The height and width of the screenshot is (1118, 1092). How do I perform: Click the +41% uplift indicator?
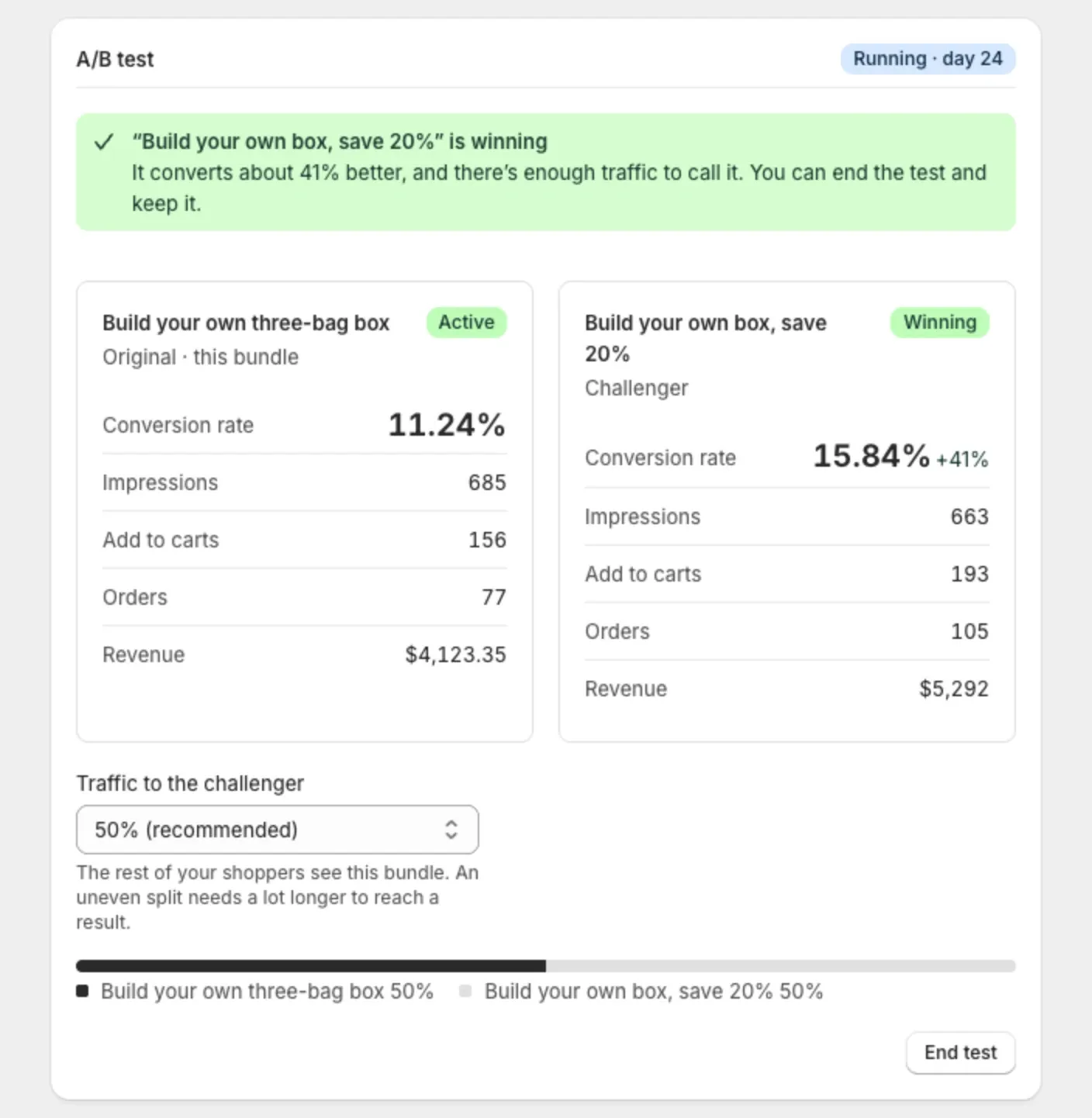pyautogui.click(x=962, y=459)
